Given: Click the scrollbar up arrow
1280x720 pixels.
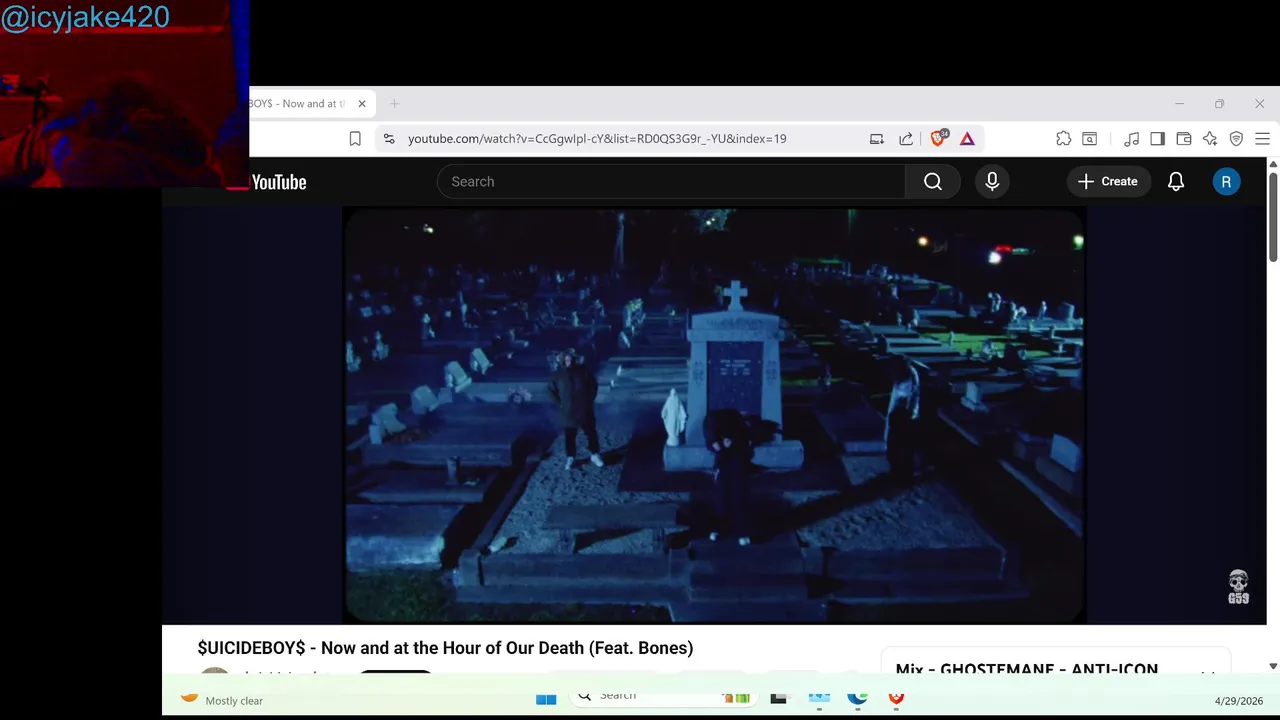Looking at the screenshot, I should pyautogui.click(x=1273, y=164).
